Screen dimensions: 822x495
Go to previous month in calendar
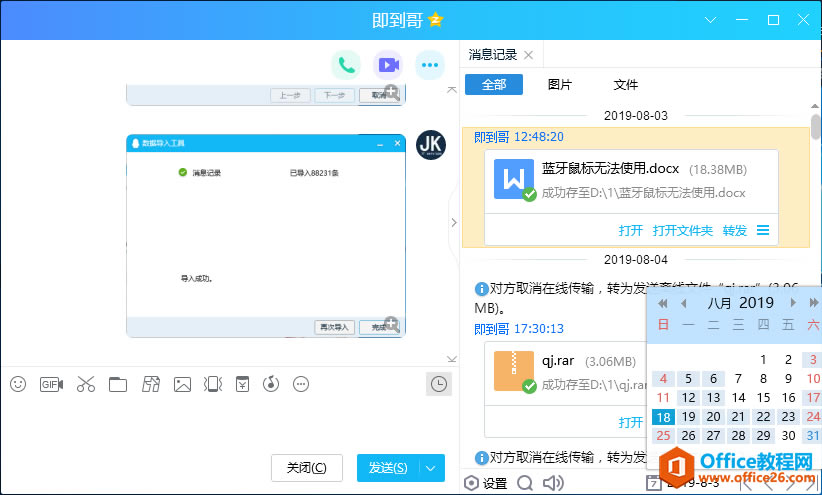click(684, 303)
